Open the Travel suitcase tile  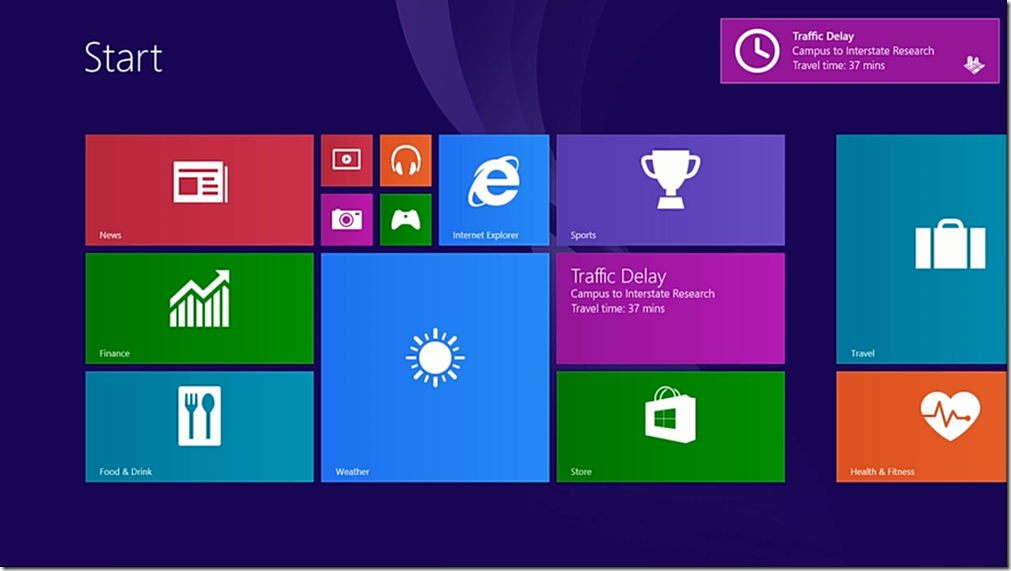pos(921,249)
